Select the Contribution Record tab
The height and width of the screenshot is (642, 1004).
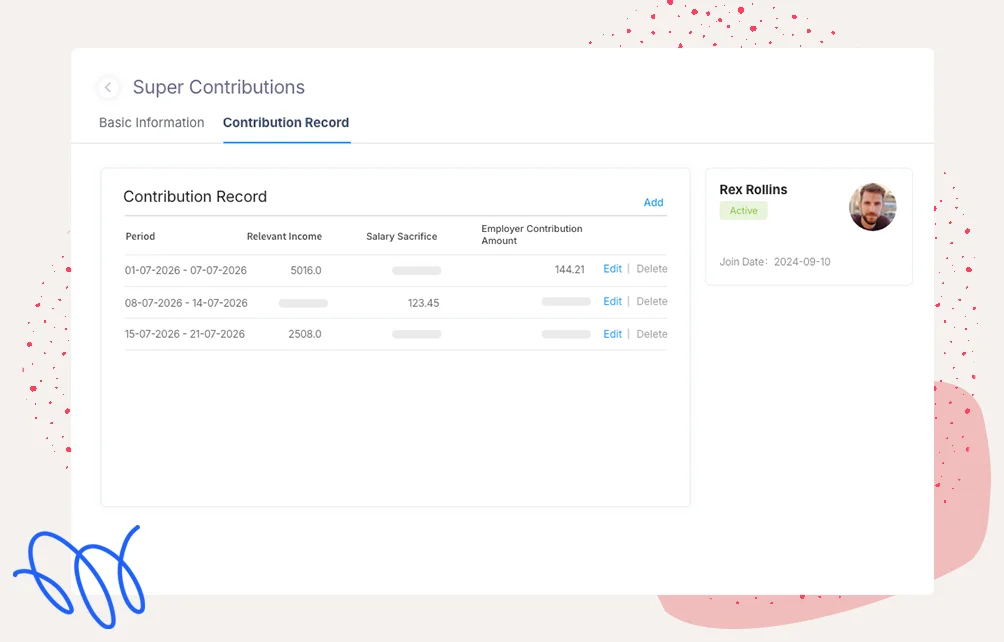click(x=286, y=123)
